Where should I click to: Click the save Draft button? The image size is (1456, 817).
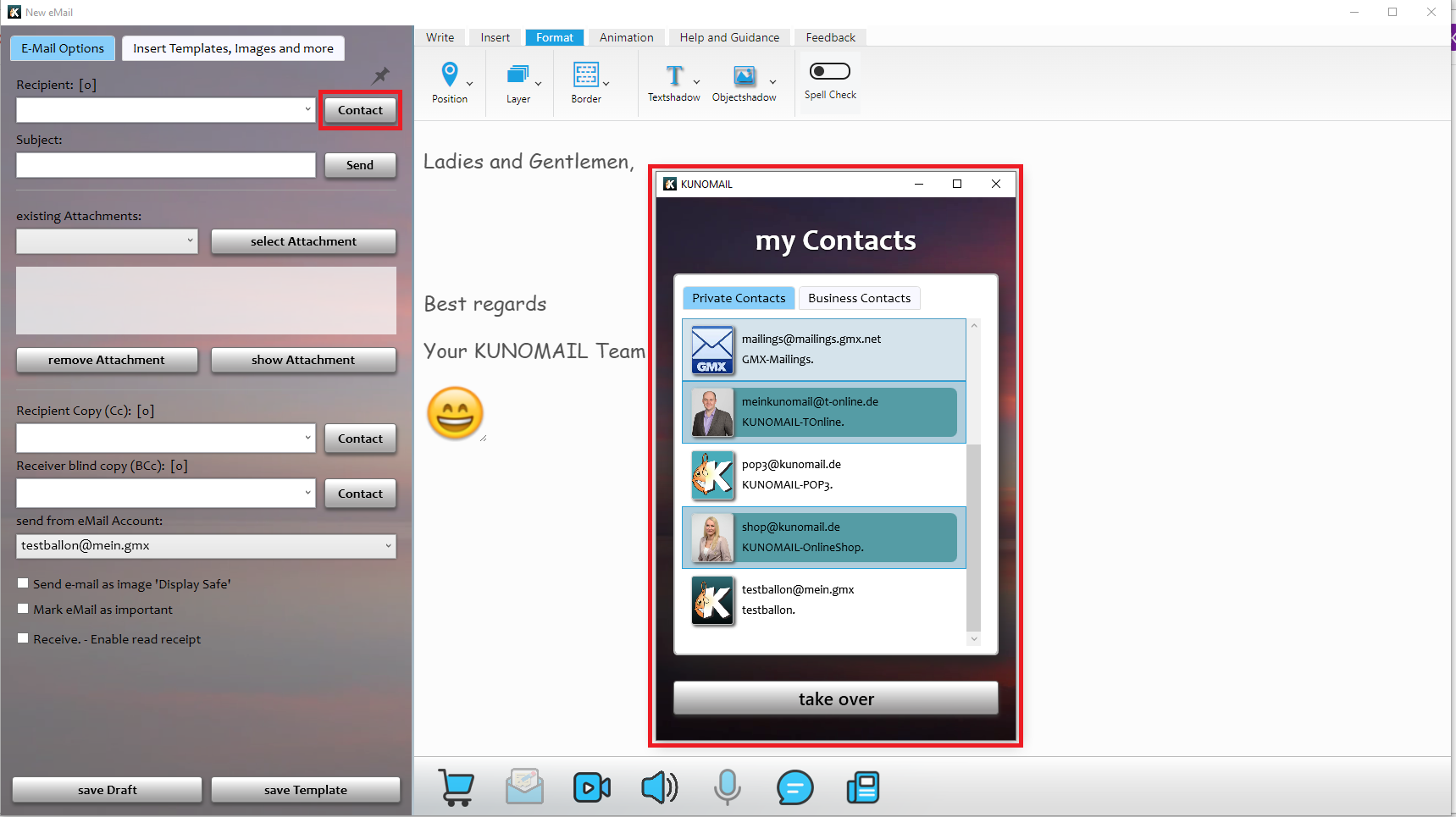pos(108,790)
